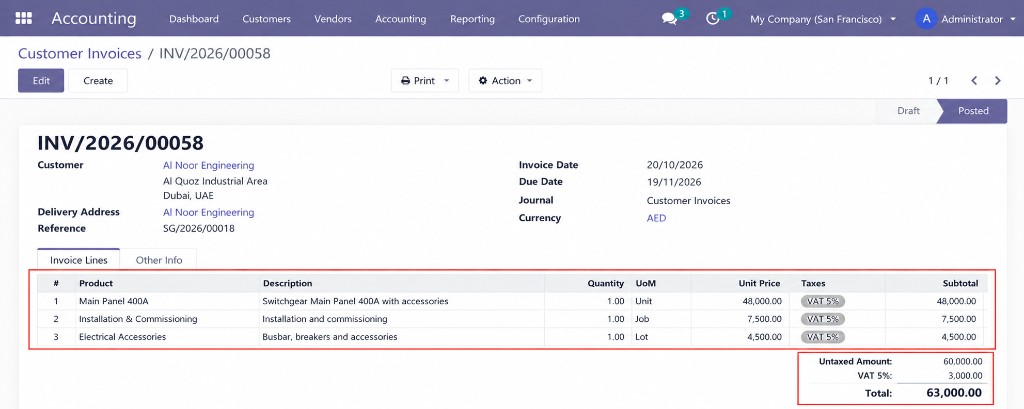Click the Job UoM cell
The height and width of the screenshot is (409, 1024).
pos(643,319)
